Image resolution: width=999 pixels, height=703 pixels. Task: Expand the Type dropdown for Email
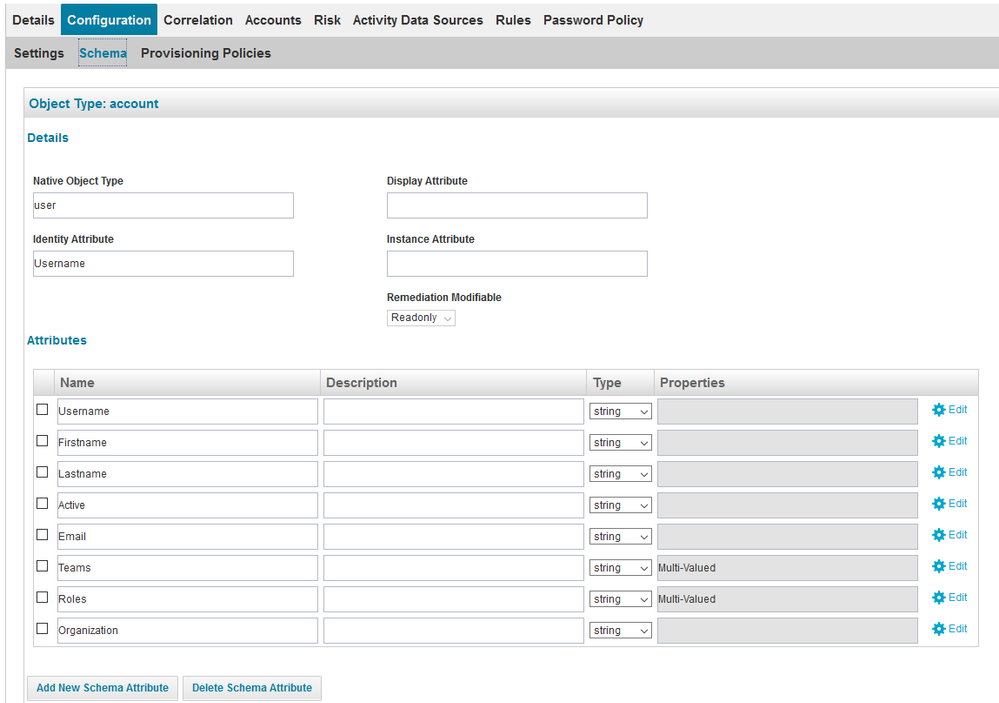pyautogui.click(x=620, y=537)
